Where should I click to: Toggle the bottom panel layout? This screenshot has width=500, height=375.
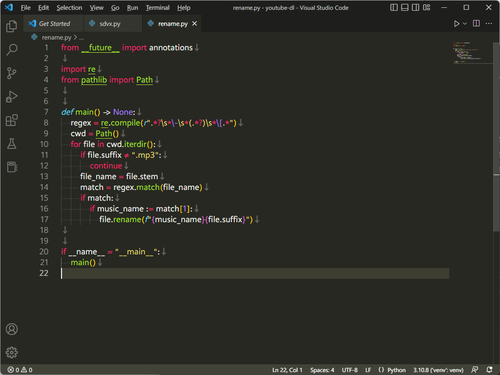coord(405,7)
